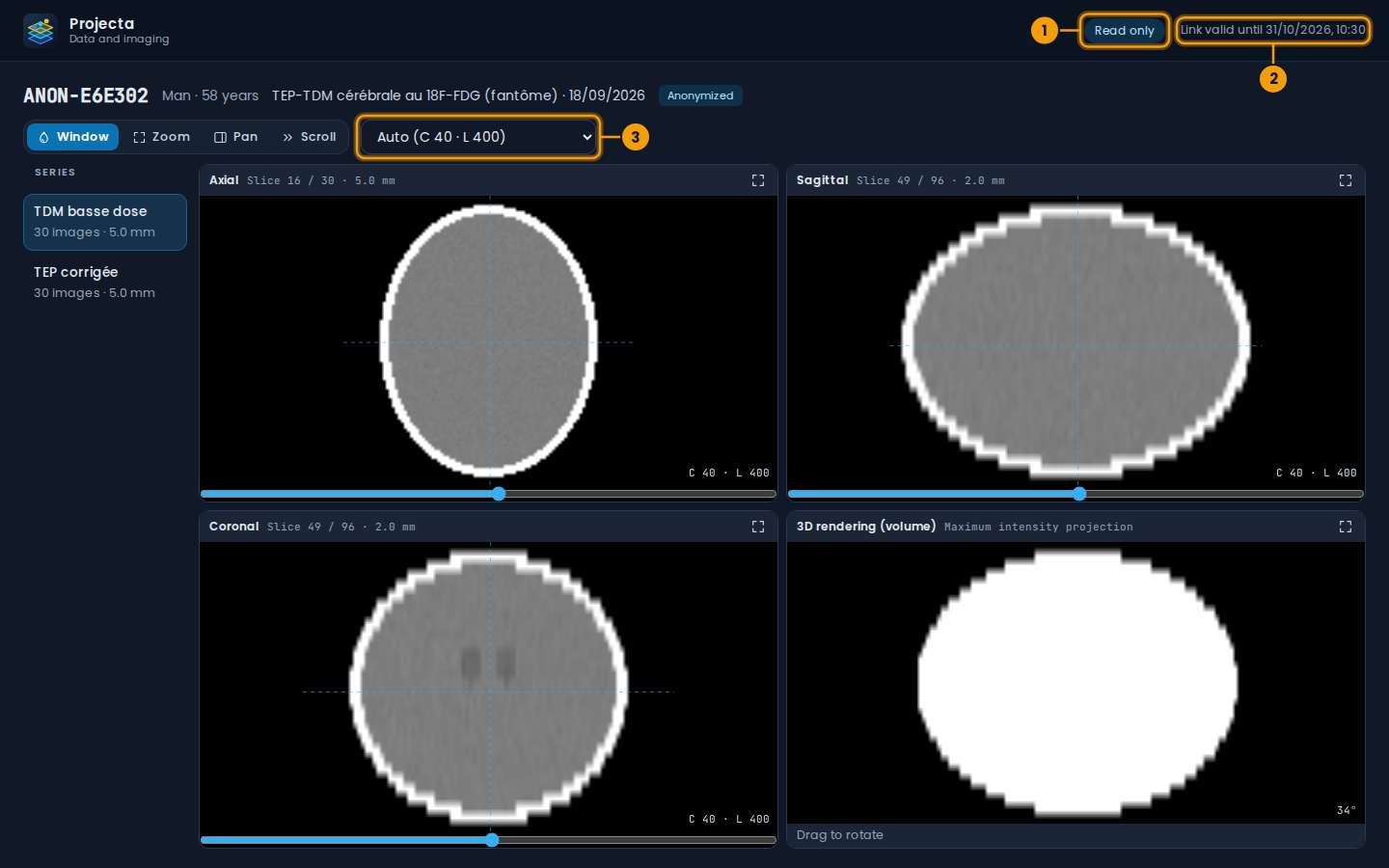Click the Anonymized badge
Image resolution: width=1389 pixels, height=868 pixels.
[x=700, y=95]
